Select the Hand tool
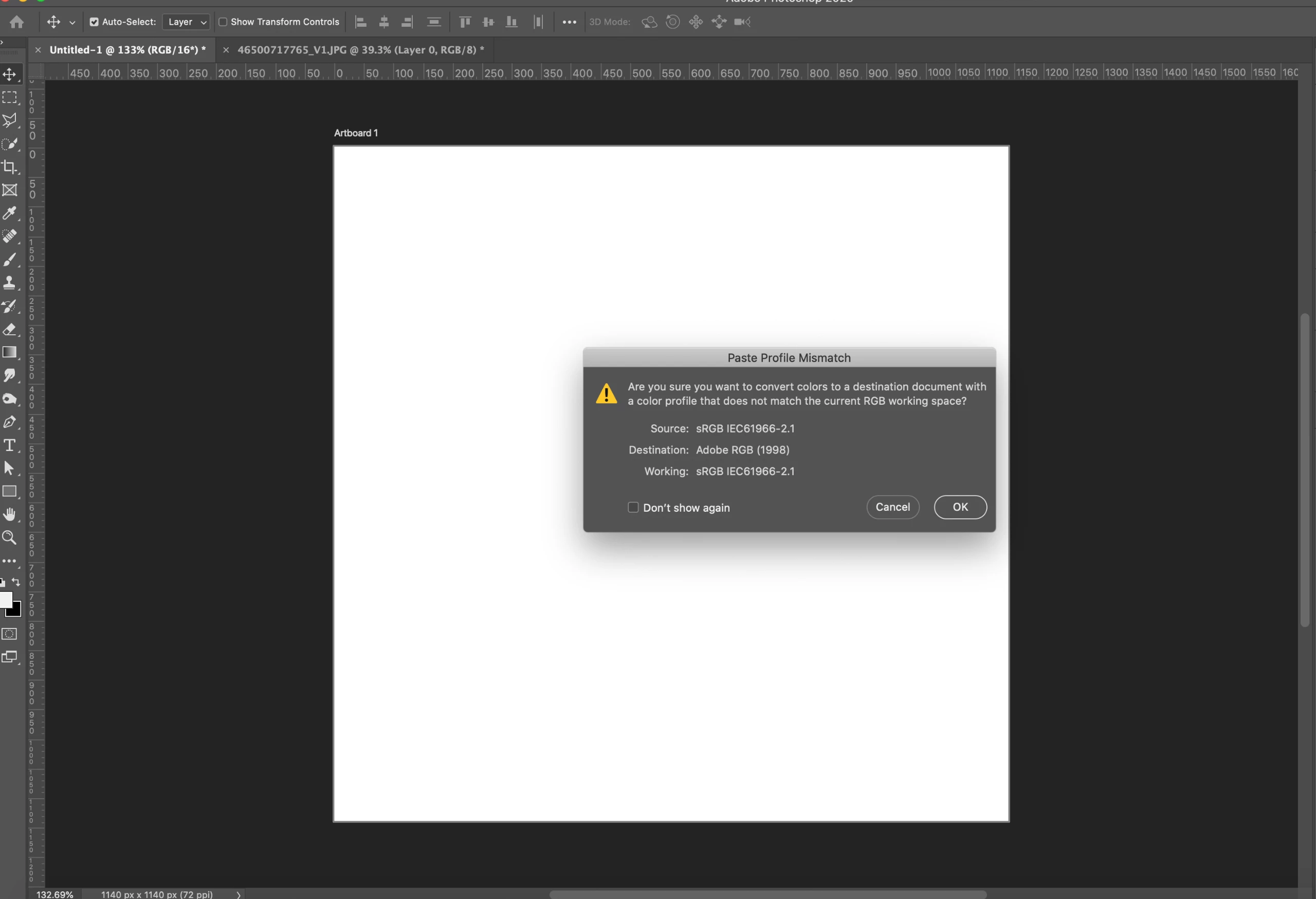Image resolution: width=1316 pixels, height=899 pixels. (x=10, y=514)
